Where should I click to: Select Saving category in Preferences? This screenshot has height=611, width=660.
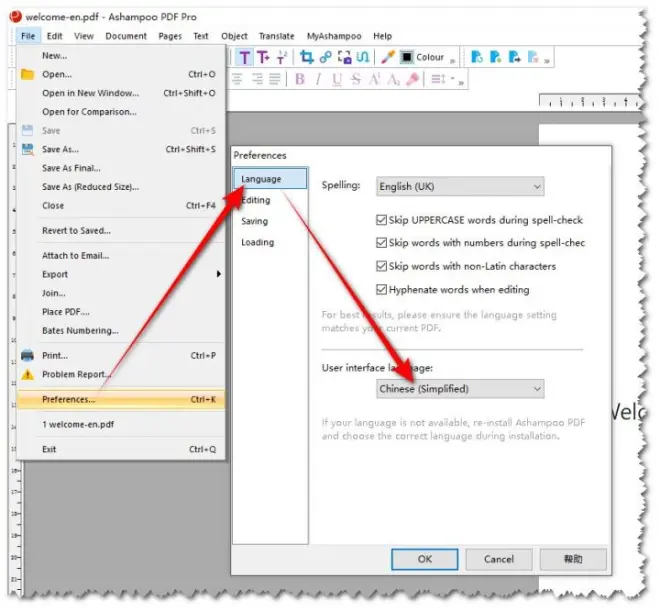pos(270,221)
